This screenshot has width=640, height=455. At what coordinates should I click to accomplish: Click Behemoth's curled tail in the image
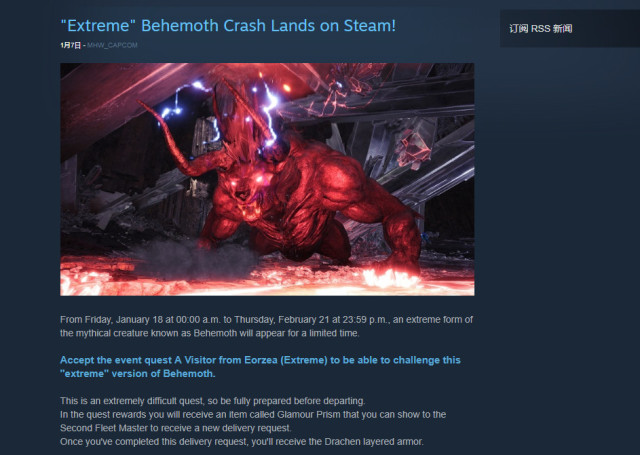pos(171,139)
